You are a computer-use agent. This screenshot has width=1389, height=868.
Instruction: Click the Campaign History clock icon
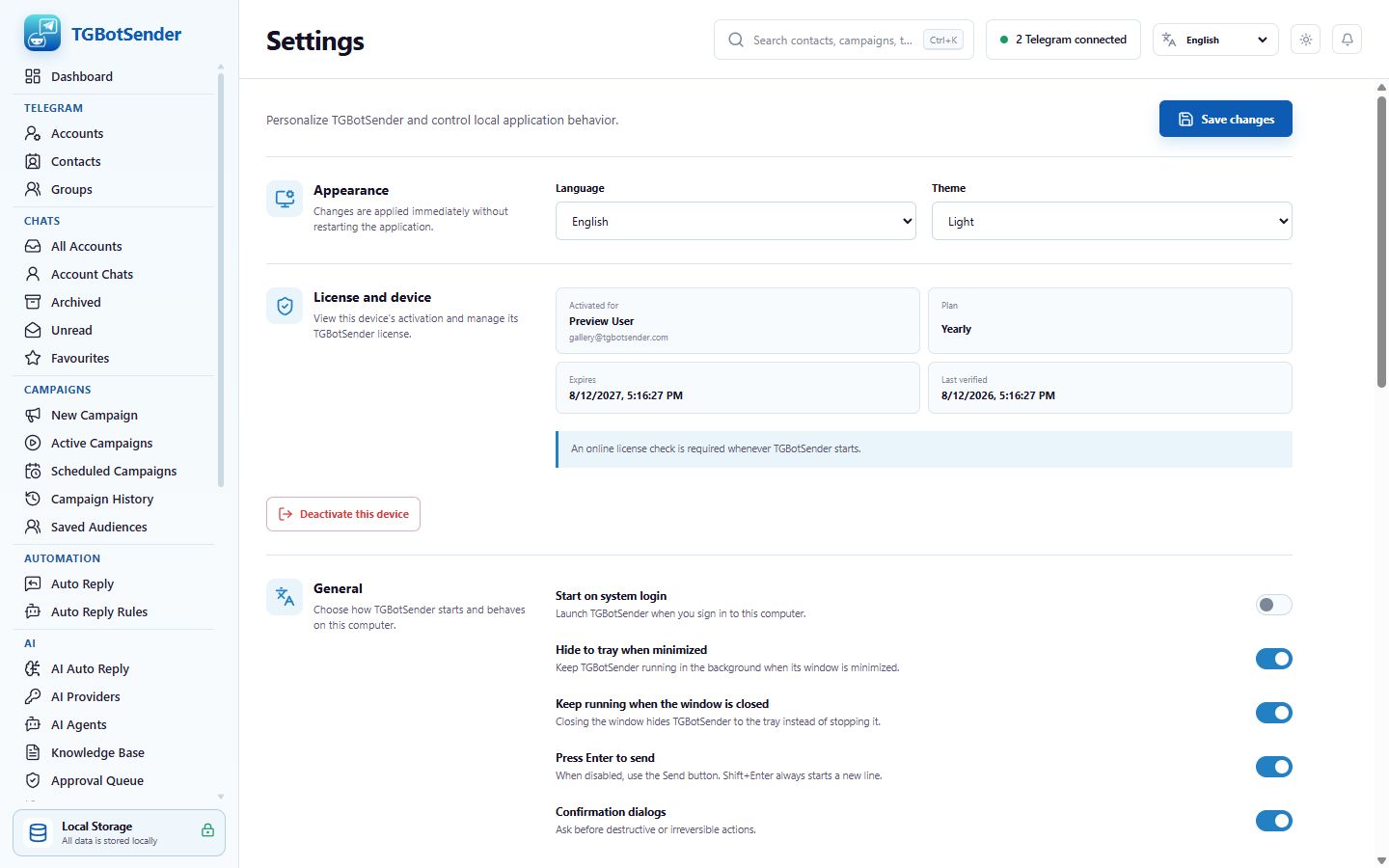coord(33,499)
